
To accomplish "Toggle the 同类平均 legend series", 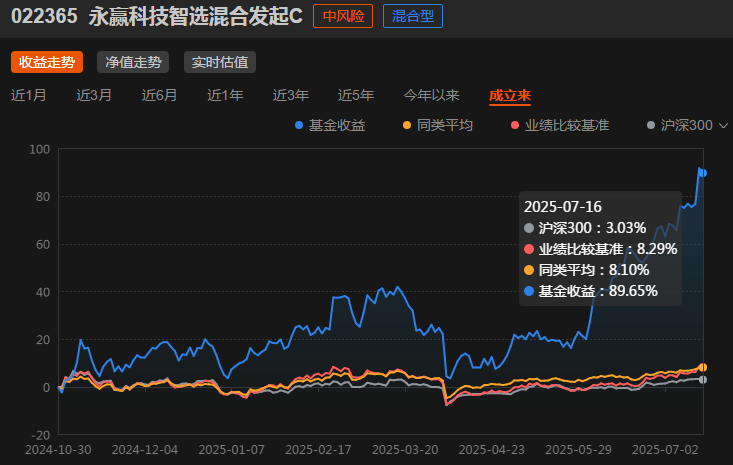I will click(438, 125).
